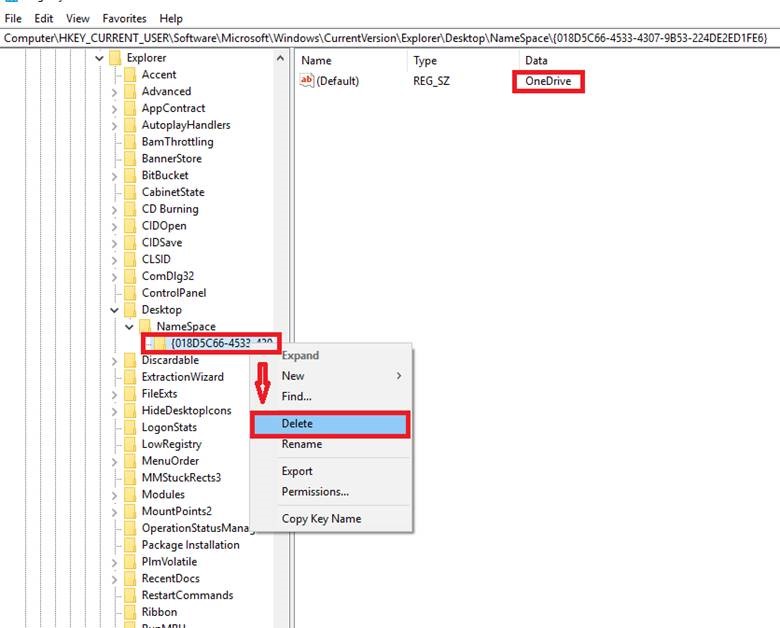Select the OperationStatusManager key label
The width and height of the screenshot is (780, 628).
pos(197,528)
